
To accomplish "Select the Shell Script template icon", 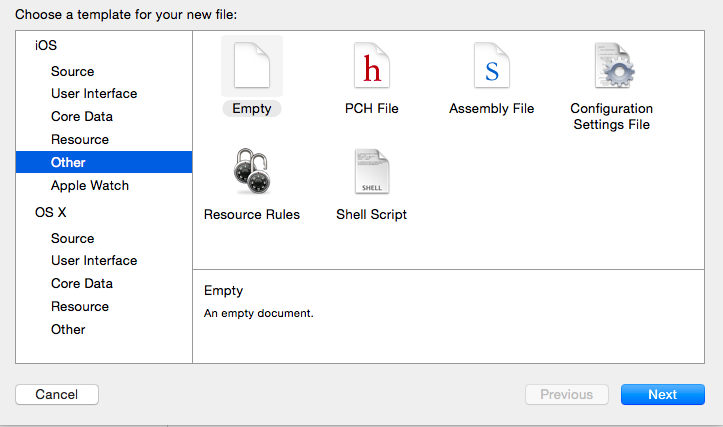I will [x=372, y=171].
